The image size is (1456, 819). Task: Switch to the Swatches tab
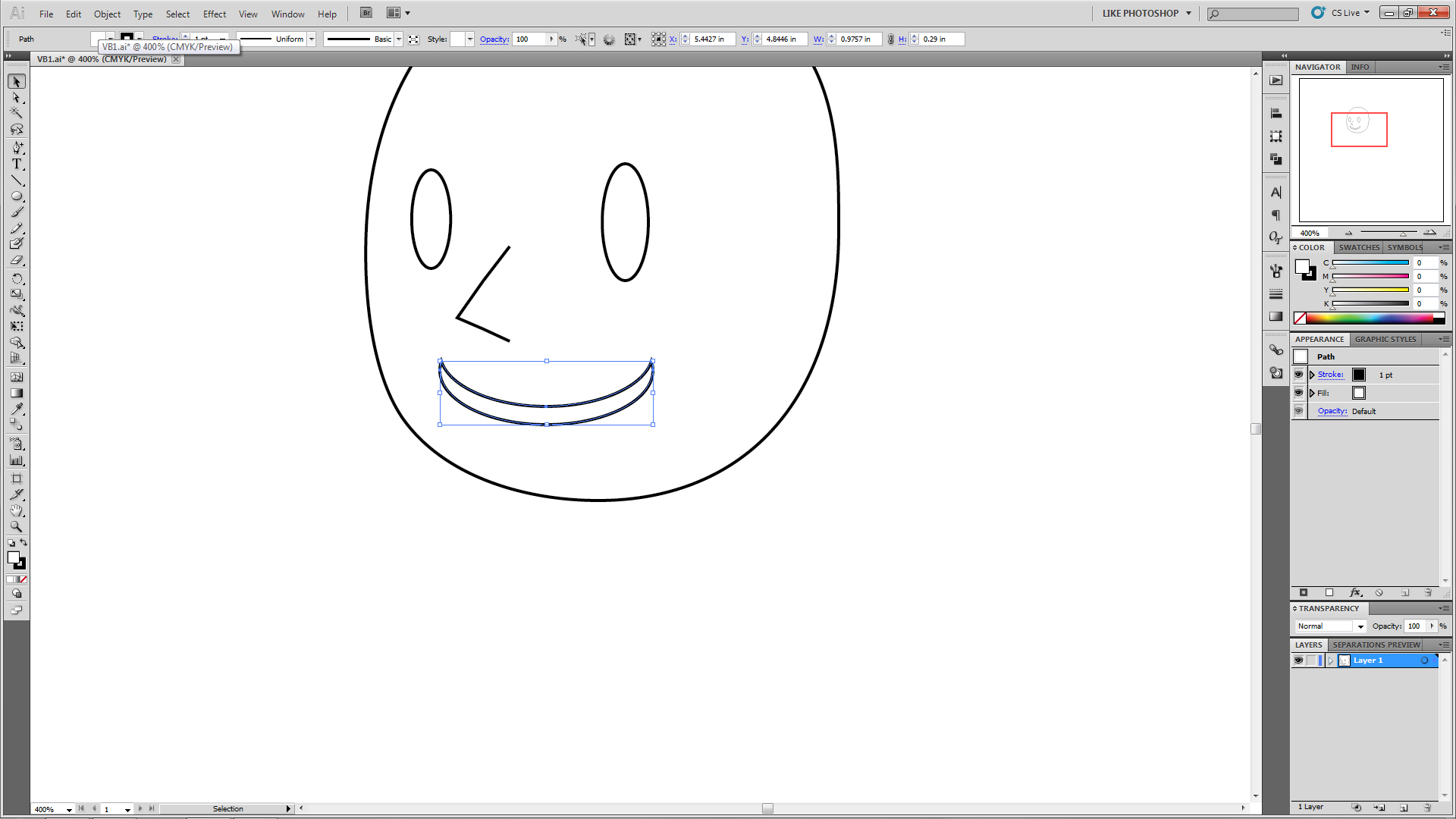[1358, 247]
